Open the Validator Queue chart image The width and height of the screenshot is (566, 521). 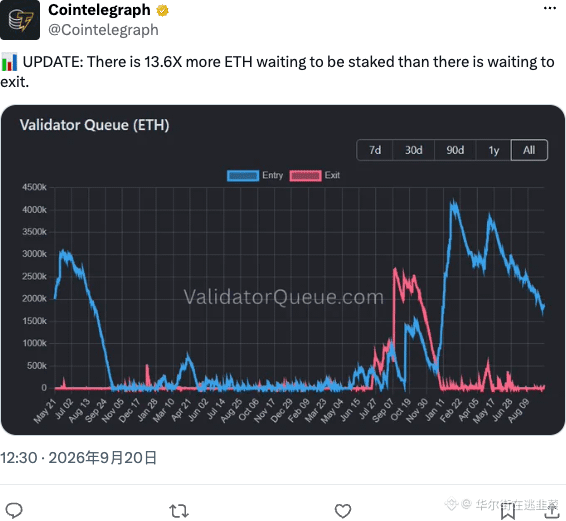tap(283, 270)
